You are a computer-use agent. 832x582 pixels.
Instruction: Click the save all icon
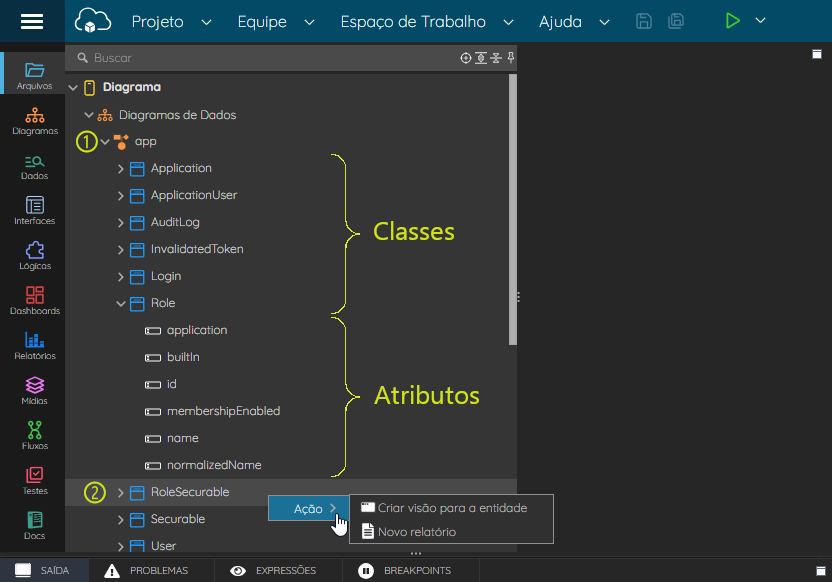point(675,21)
